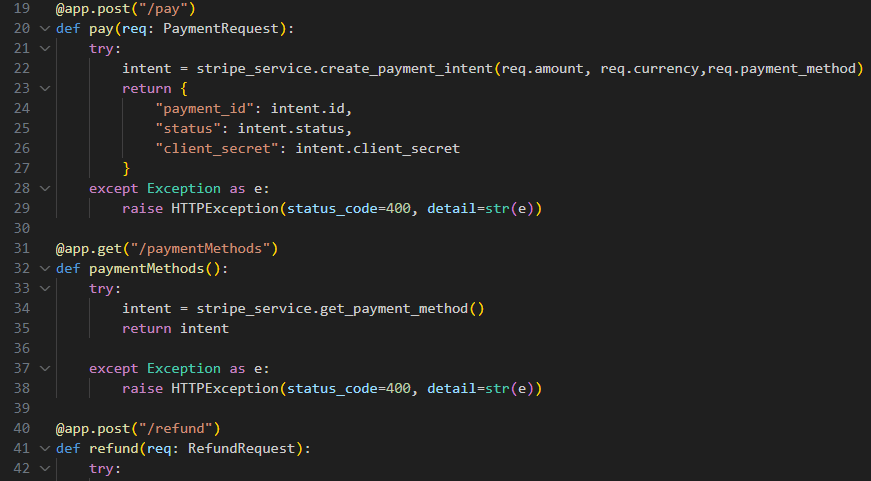Click intent.client_secret value on line 26
Screen dimensions: 871x481
[x=378, y=149]
